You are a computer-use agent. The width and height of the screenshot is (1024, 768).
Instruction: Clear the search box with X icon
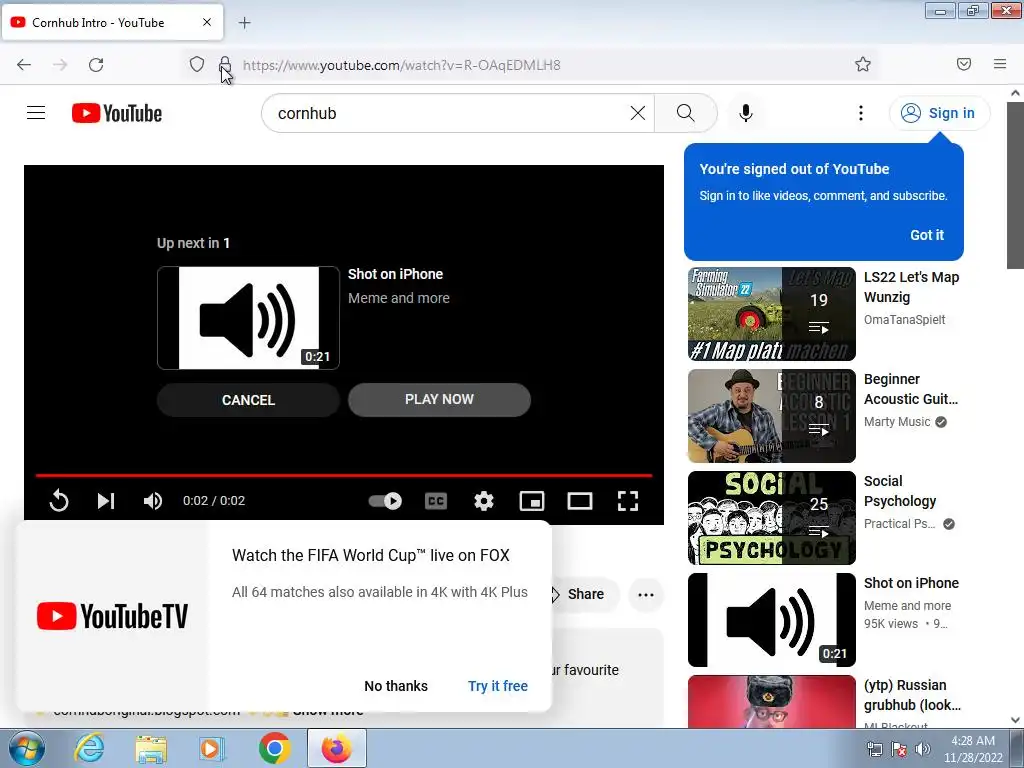coord(638,113)
